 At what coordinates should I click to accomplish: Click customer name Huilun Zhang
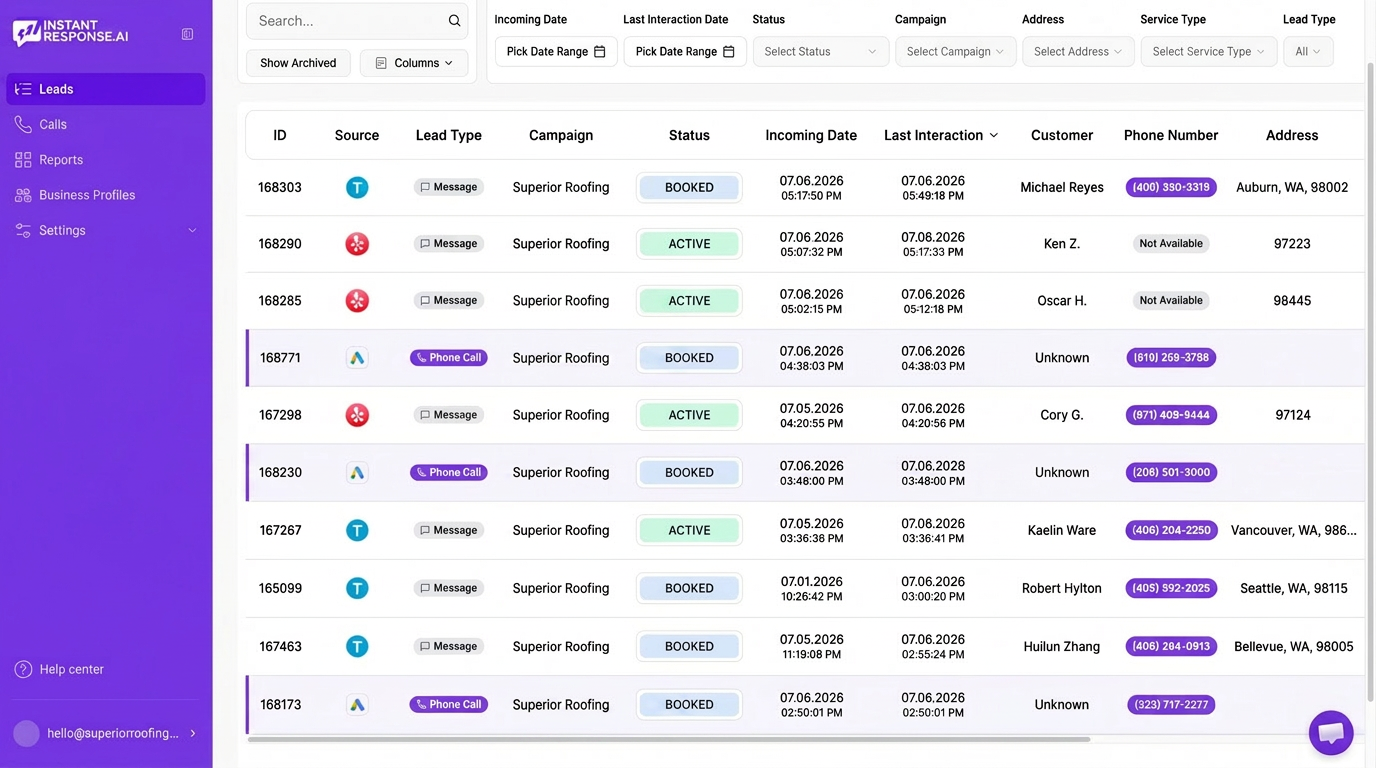click(1062, 646)
